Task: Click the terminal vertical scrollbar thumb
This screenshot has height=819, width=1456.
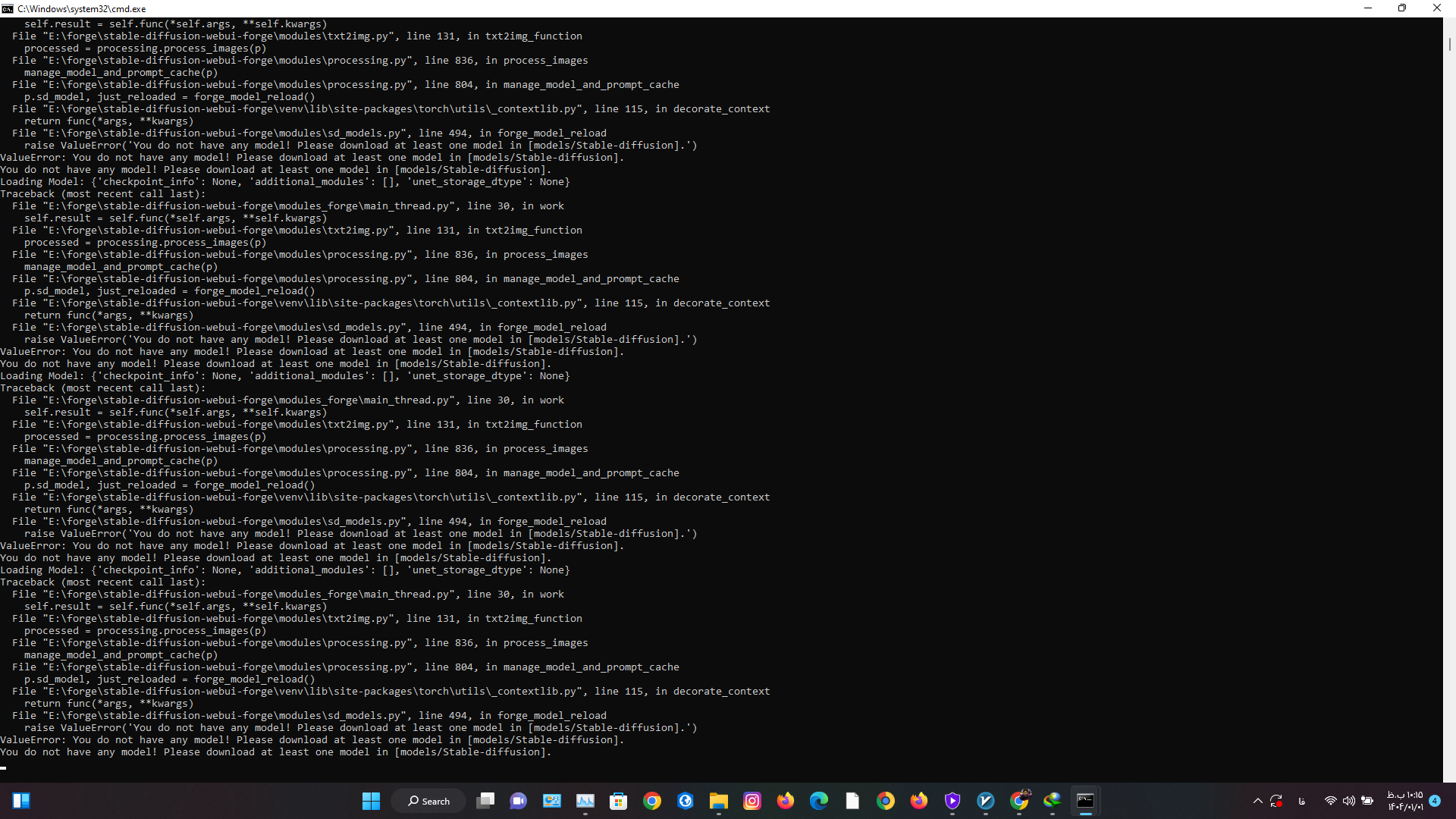Action: (x=1449, y=44)
